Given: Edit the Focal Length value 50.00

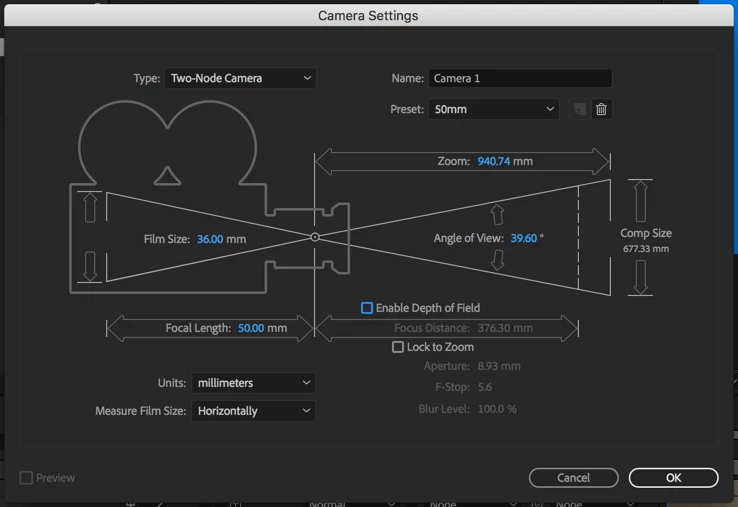Looking at the screenshot, I should [x=251, y=328].
